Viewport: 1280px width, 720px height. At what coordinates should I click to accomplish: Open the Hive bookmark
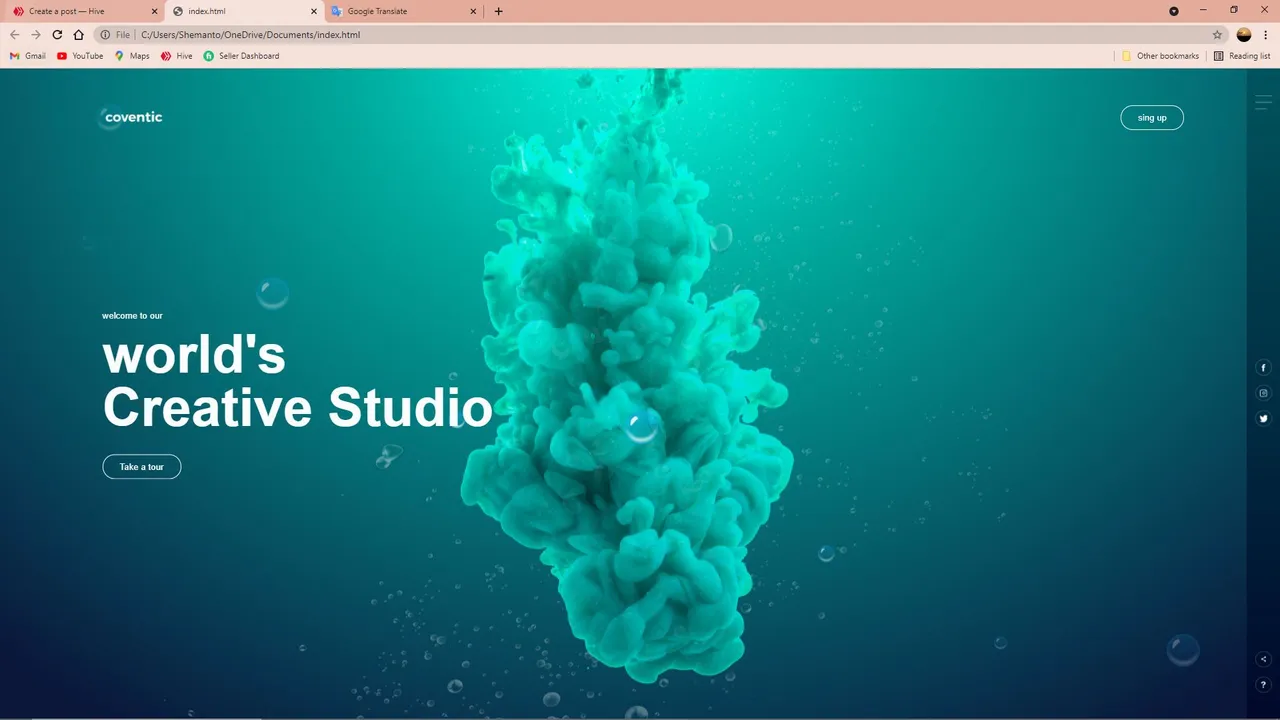[x=177, y=56]
